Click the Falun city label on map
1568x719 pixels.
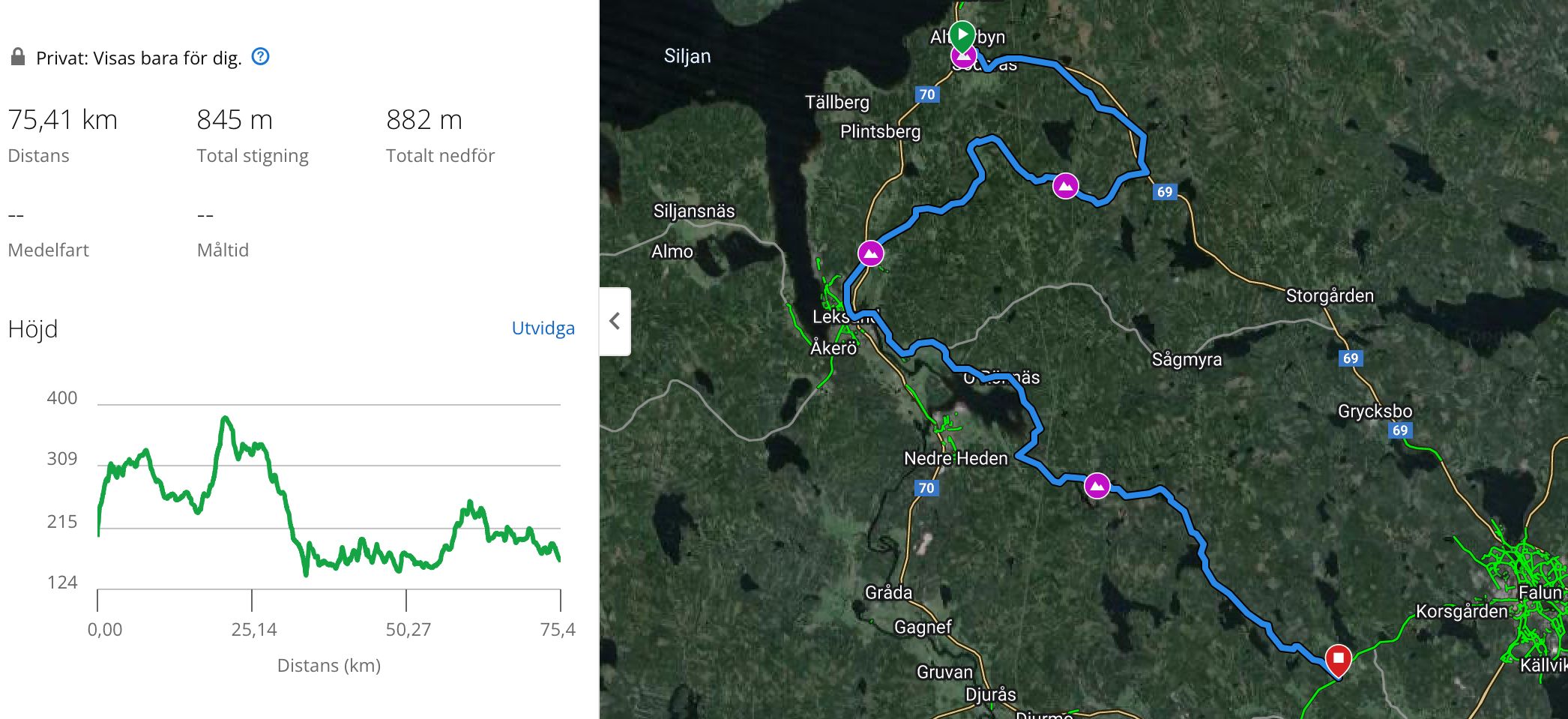[1540, 592]
